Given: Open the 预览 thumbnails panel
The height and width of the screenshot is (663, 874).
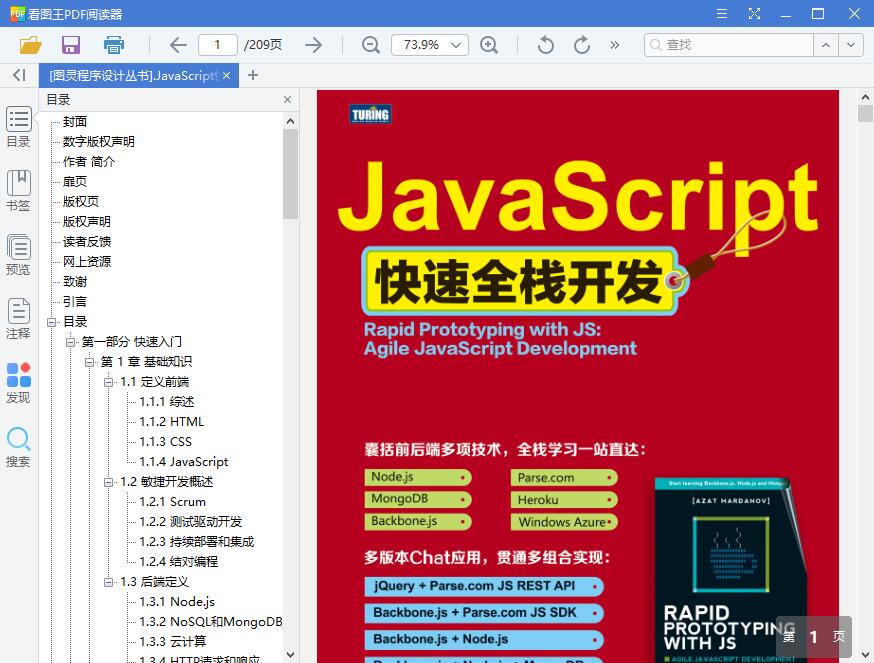Looking at the screenshot, I should click(x=18, y=254).
